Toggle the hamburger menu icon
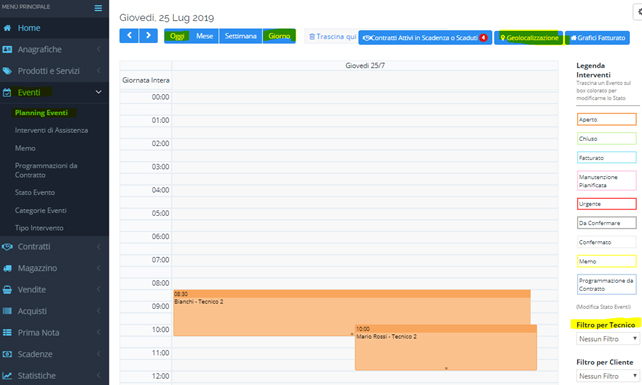The height and width of the screenshot is (385, 642). 98,8
